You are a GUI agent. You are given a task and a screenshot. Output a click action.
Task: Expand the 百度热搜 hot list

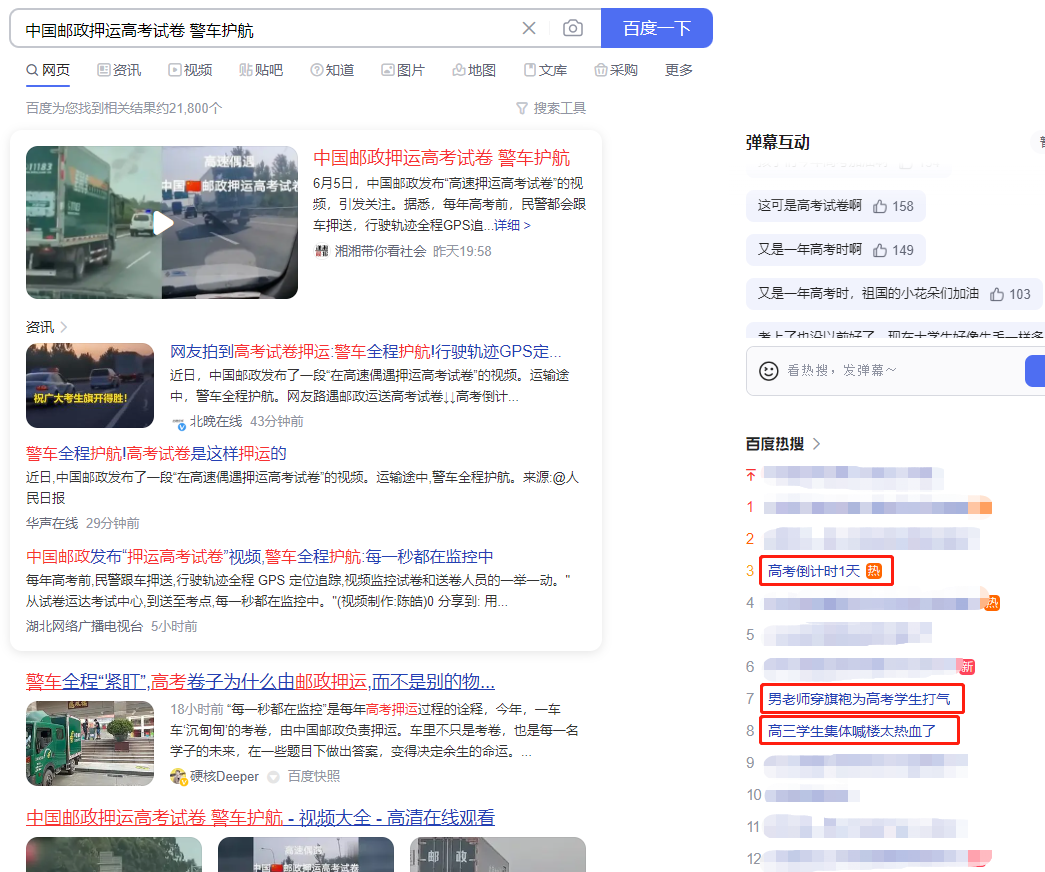pyautogui.click(x=817, y=444)
